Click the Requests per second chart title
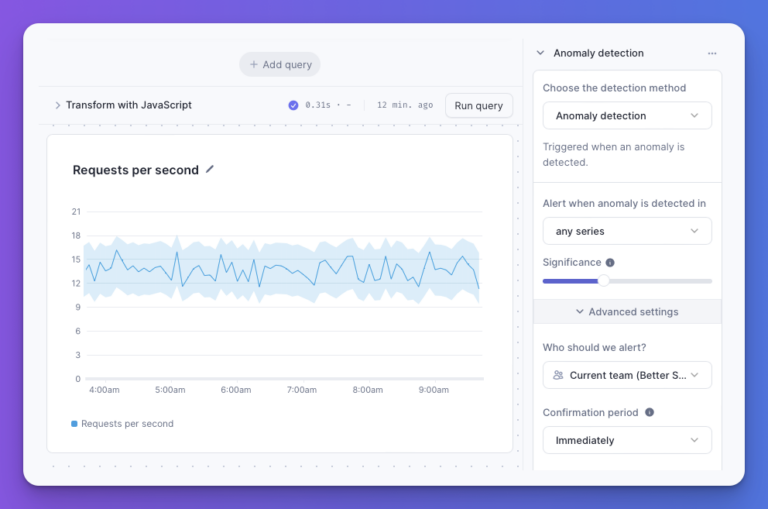Viewport: 768px width, 509px height. click(136, 170)
